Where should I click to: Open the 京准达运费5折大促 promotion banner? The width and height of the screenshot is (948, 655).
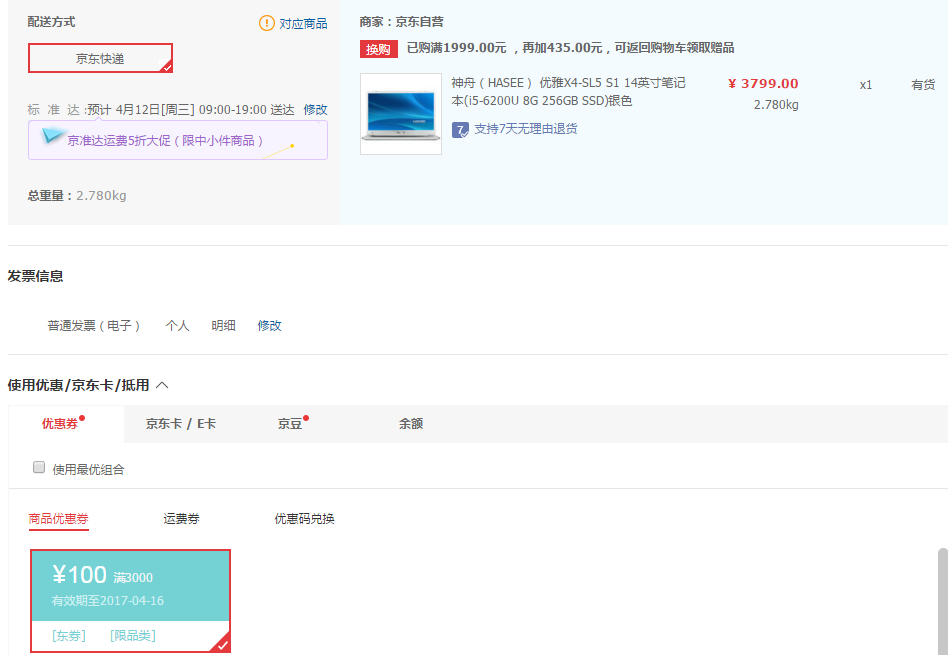pos(178,140)
